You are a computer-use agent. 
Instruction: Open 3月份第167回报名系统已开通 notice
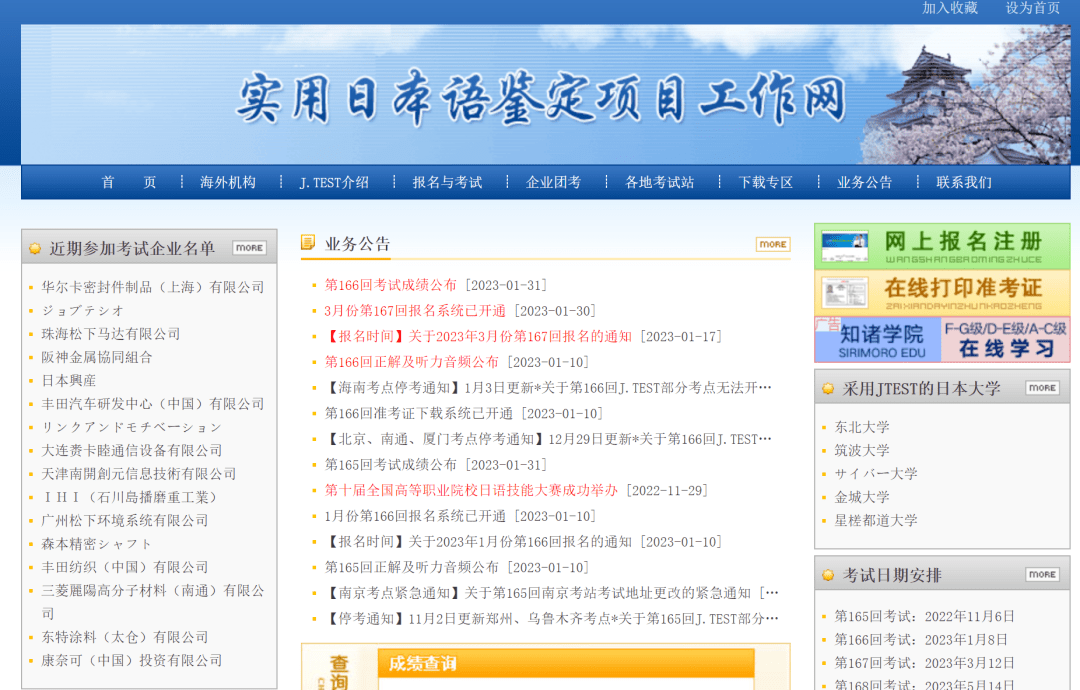tap(415, 311)
